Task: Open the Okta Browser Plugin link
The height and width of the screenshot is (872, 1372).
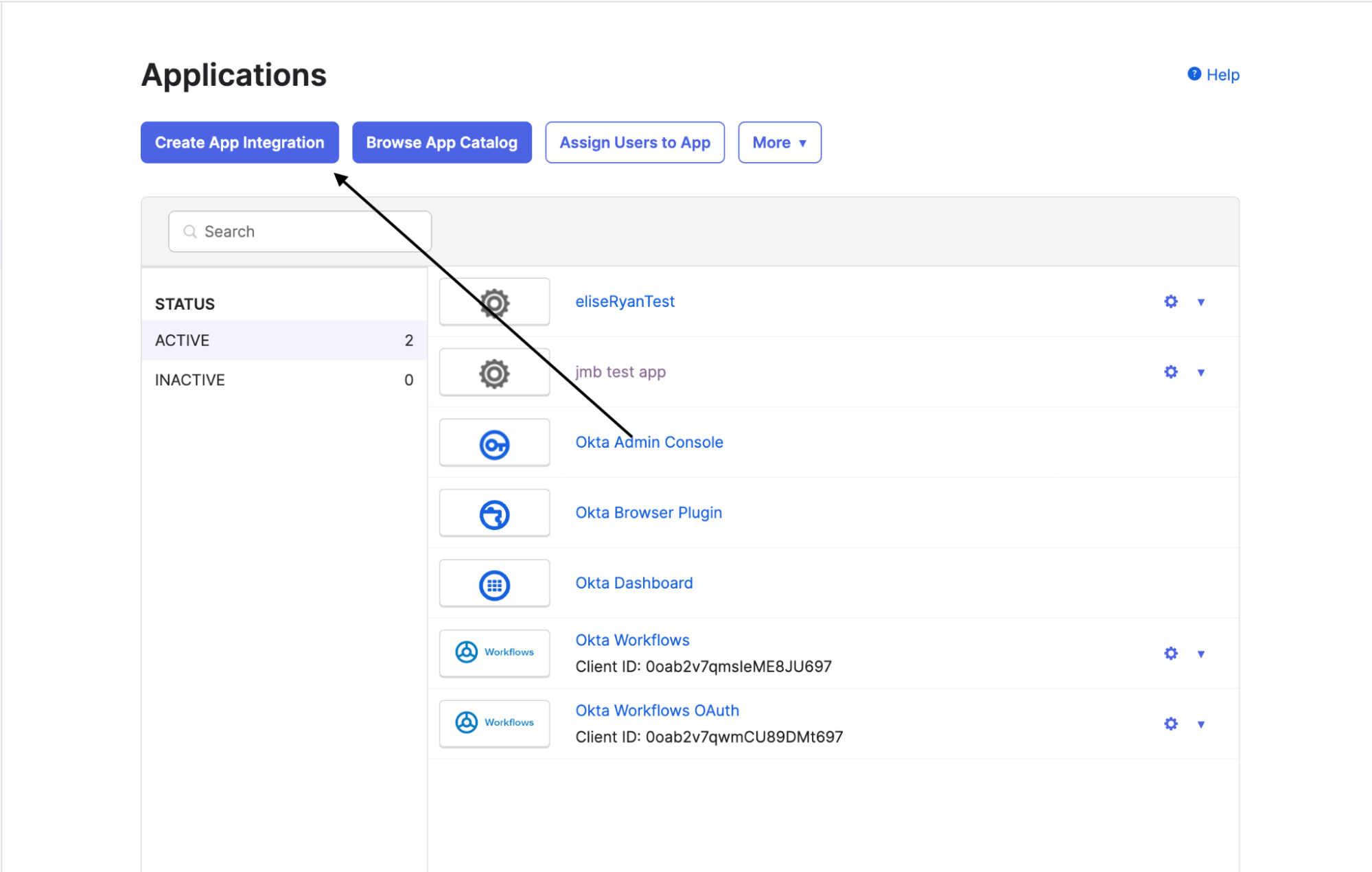Action: [649, 512]
